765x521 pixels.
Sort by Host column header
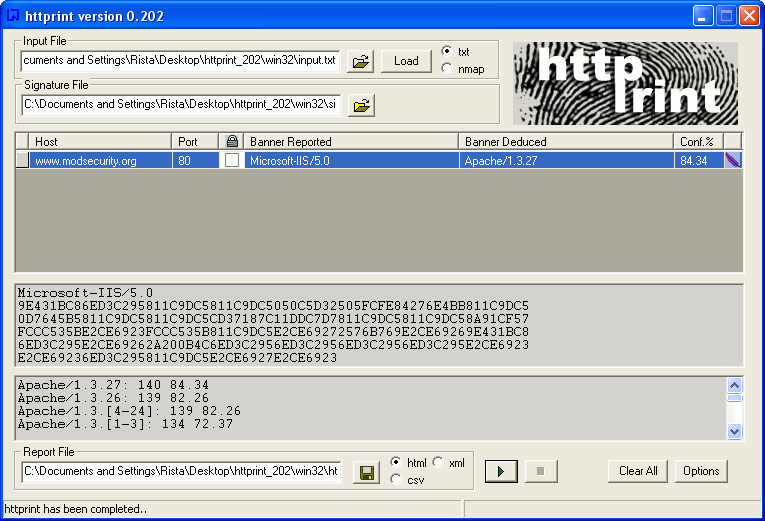tap(100, 141)
